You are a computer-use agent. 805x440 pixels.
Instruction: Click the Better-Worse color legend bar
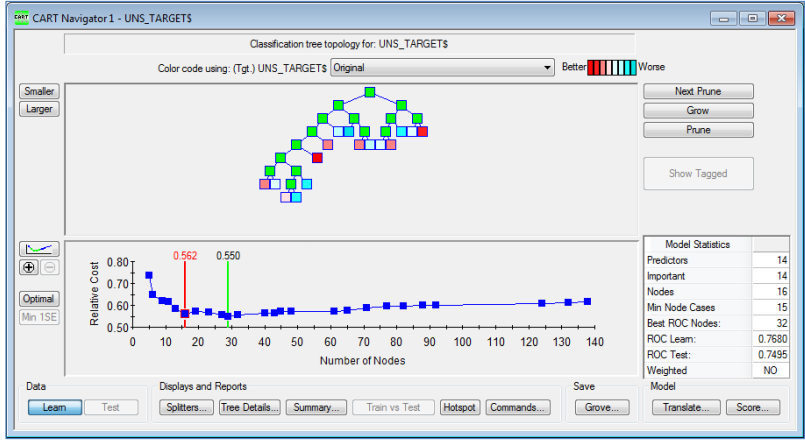click(x=612, y=68)
